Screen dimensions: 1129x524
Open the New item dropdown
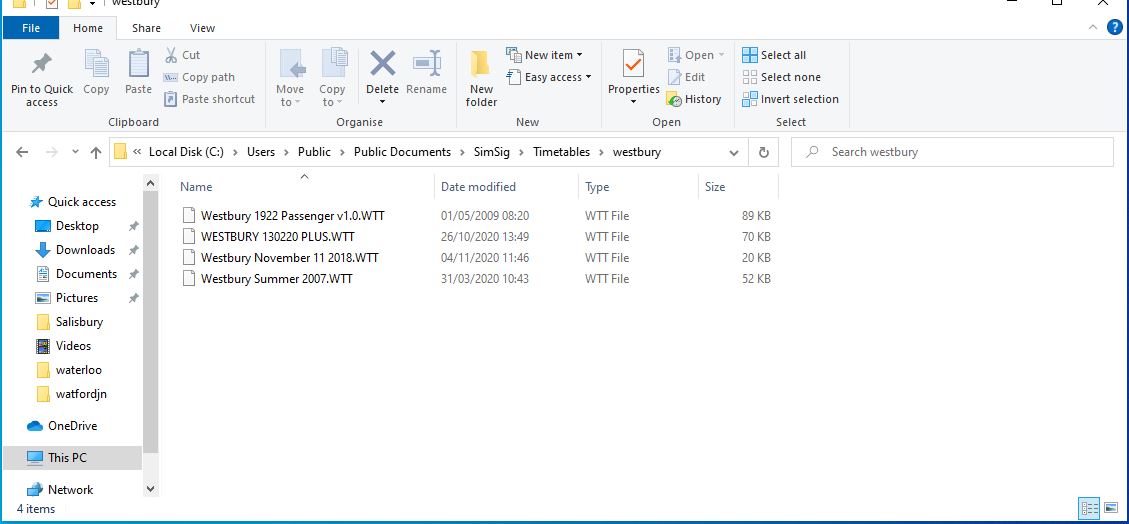point(544,55)
